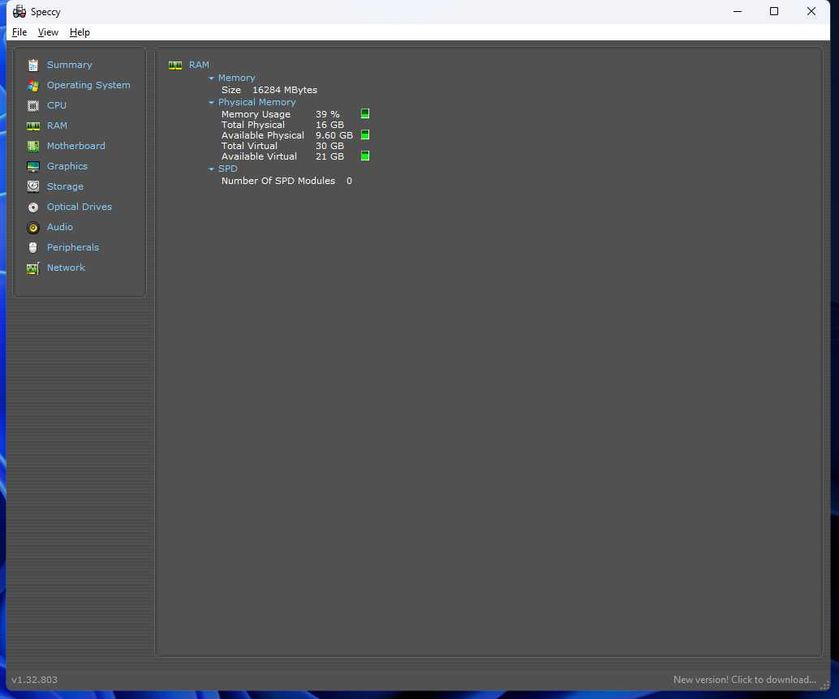Click green indicator next to Memory Usage
The width and height of the screenshot is (839, 699).
coord(365,113)
